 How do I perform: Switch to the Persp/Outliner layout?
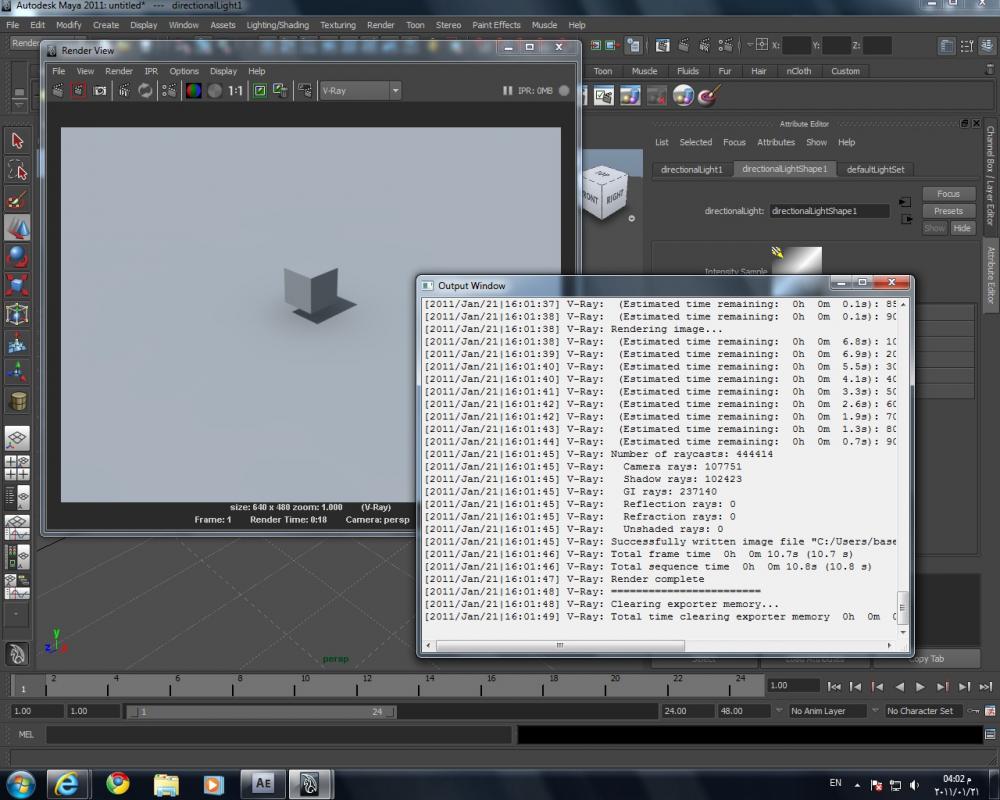pyautogui.click(x=17, y=498)
